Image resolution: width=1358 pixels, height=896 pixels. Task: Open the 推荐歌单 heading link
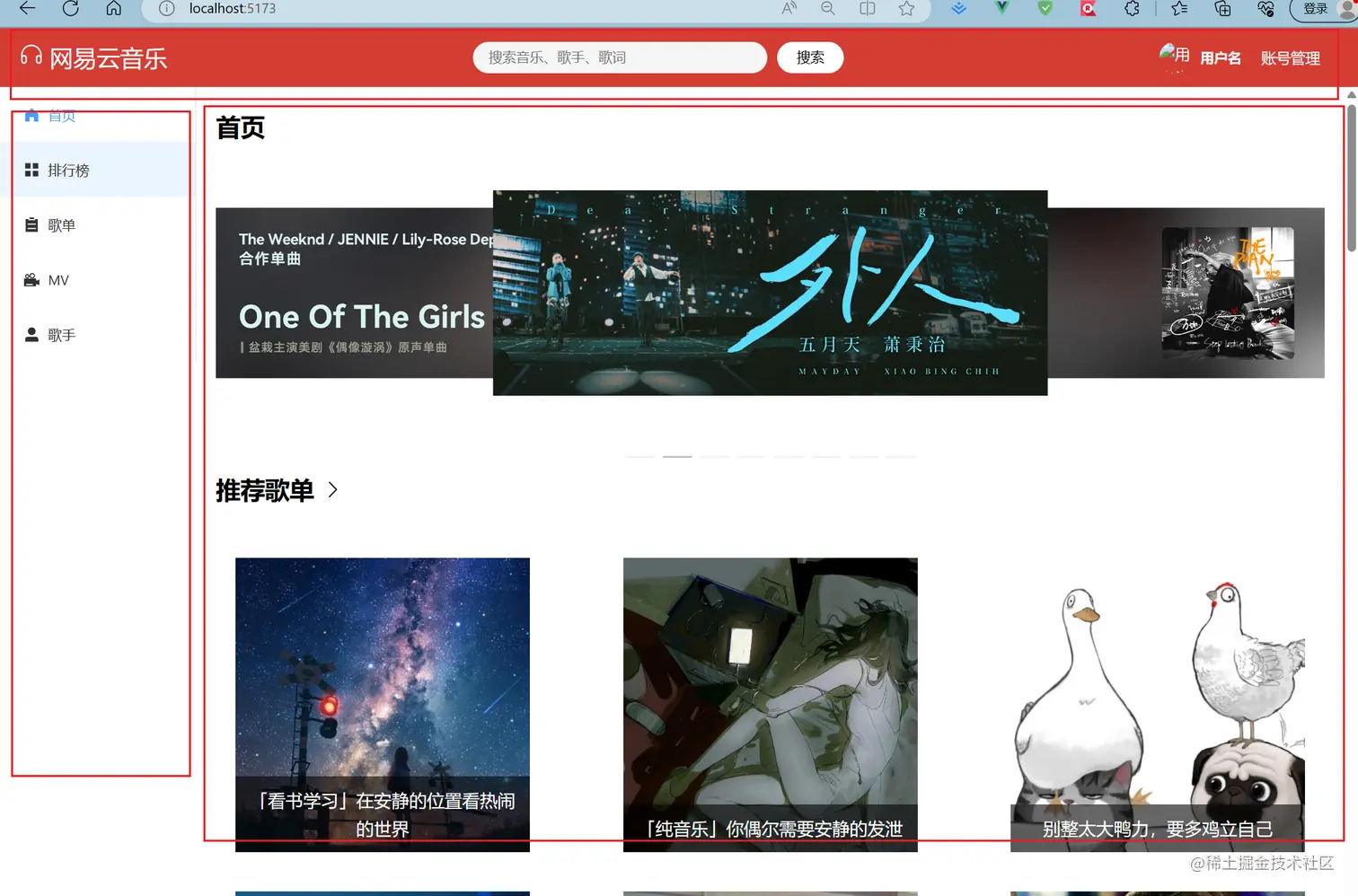click(x=265, y=490)
